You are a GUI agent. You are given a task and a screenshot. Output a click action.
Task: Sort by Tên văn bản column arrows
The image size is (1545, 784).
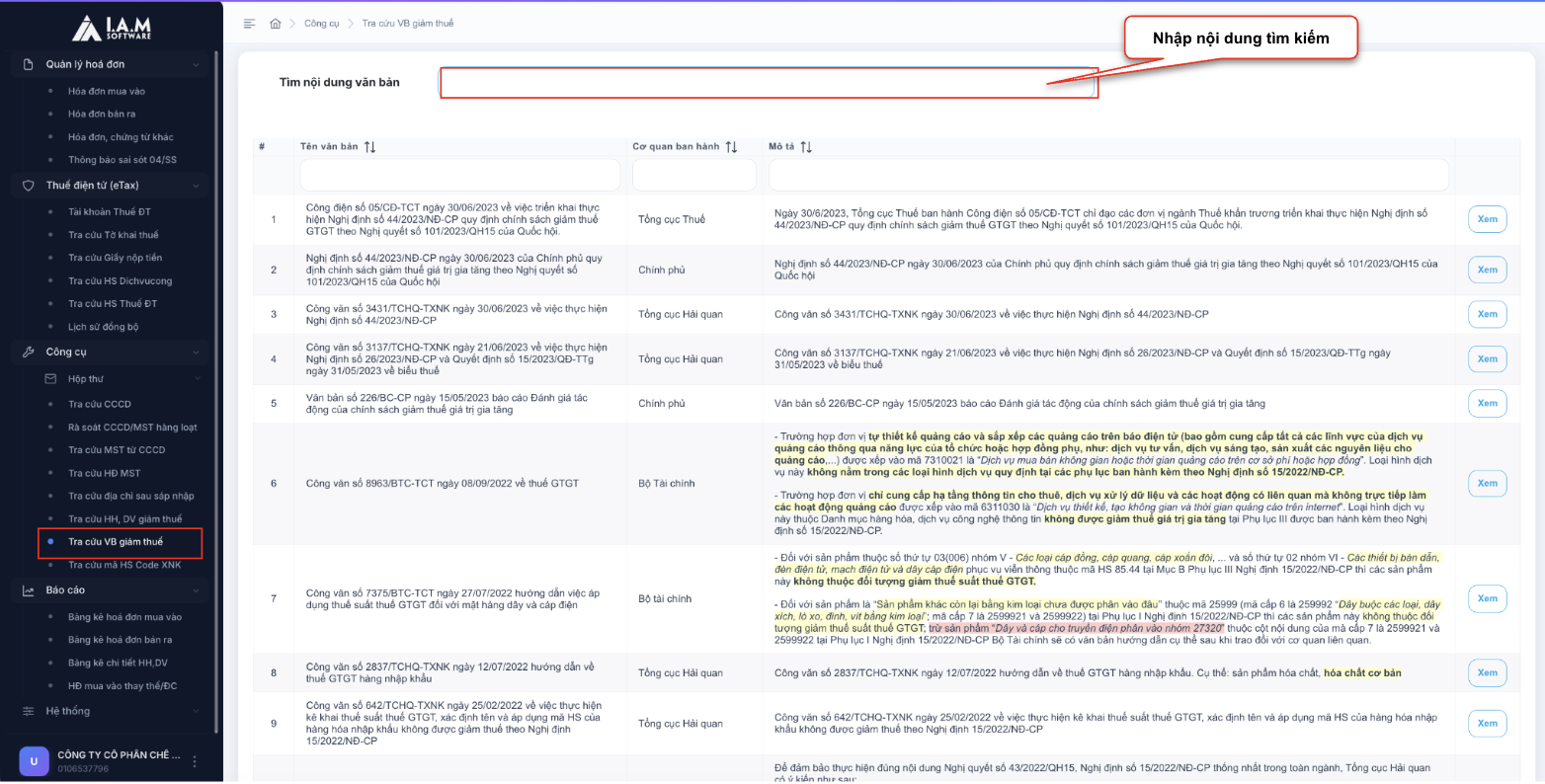click(370, 147)
